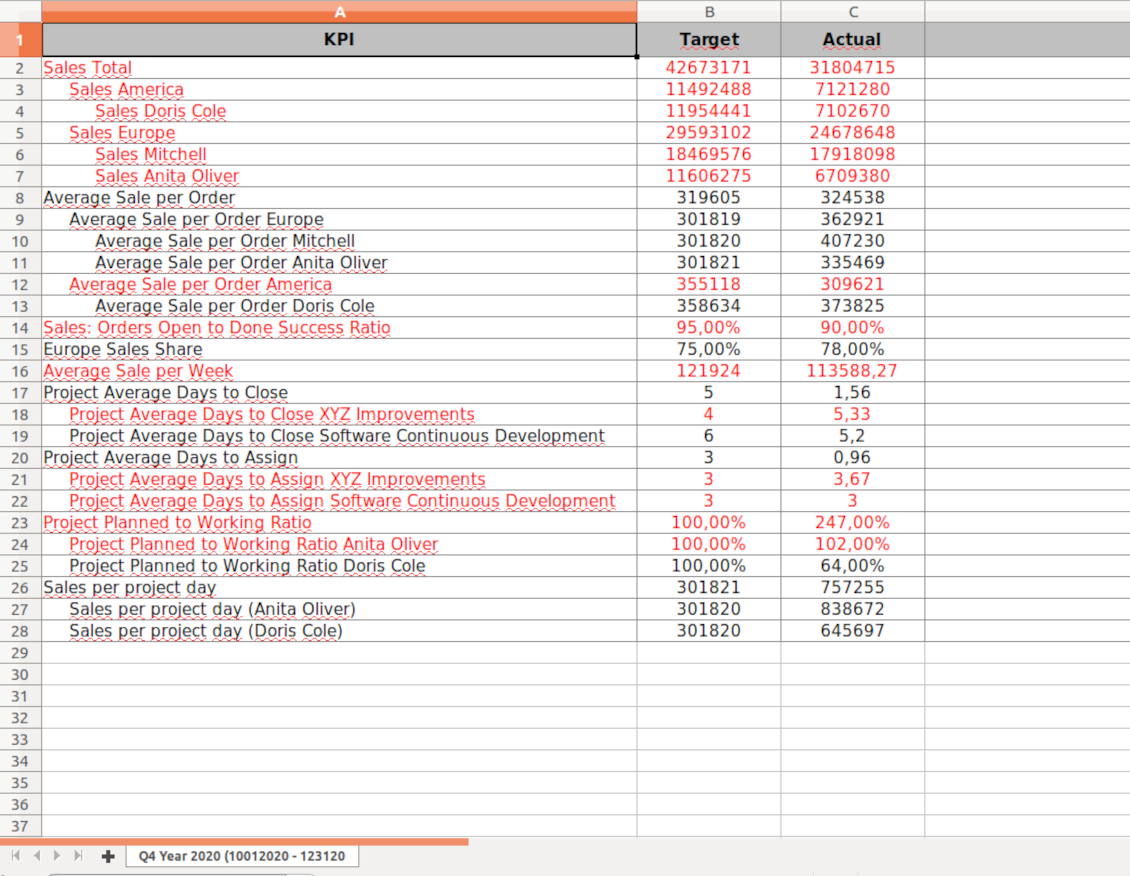Click the last sheet navigation arrow
The width and height of the screenshot is (1130, 876).
(79, 856)
